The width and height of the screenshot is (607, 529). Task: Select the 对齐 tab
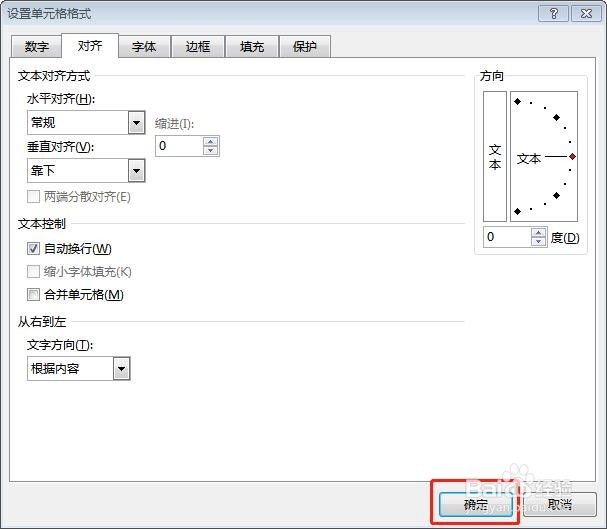click(90, 46)
